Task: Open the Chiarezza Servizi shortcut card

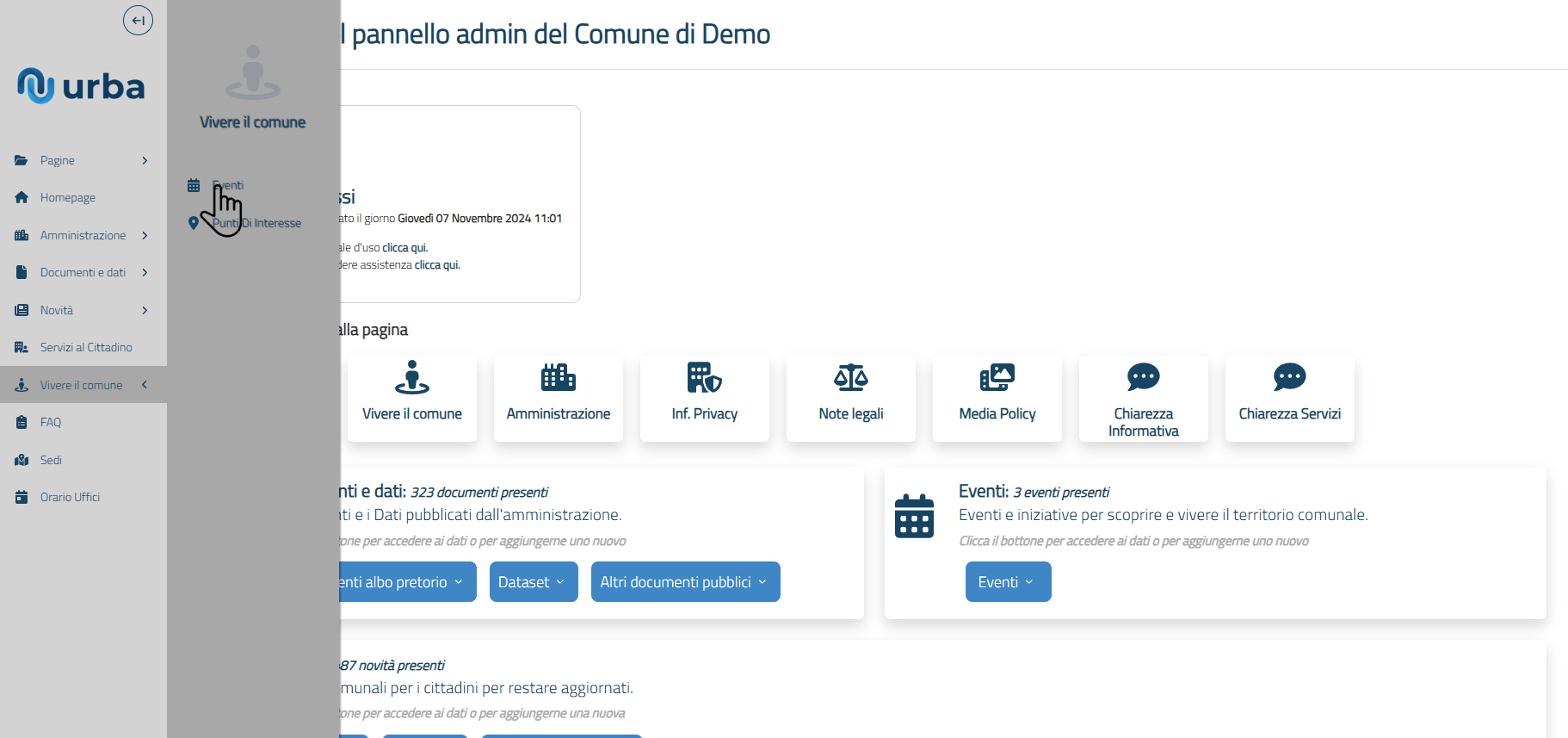Action: (1289, 399)
